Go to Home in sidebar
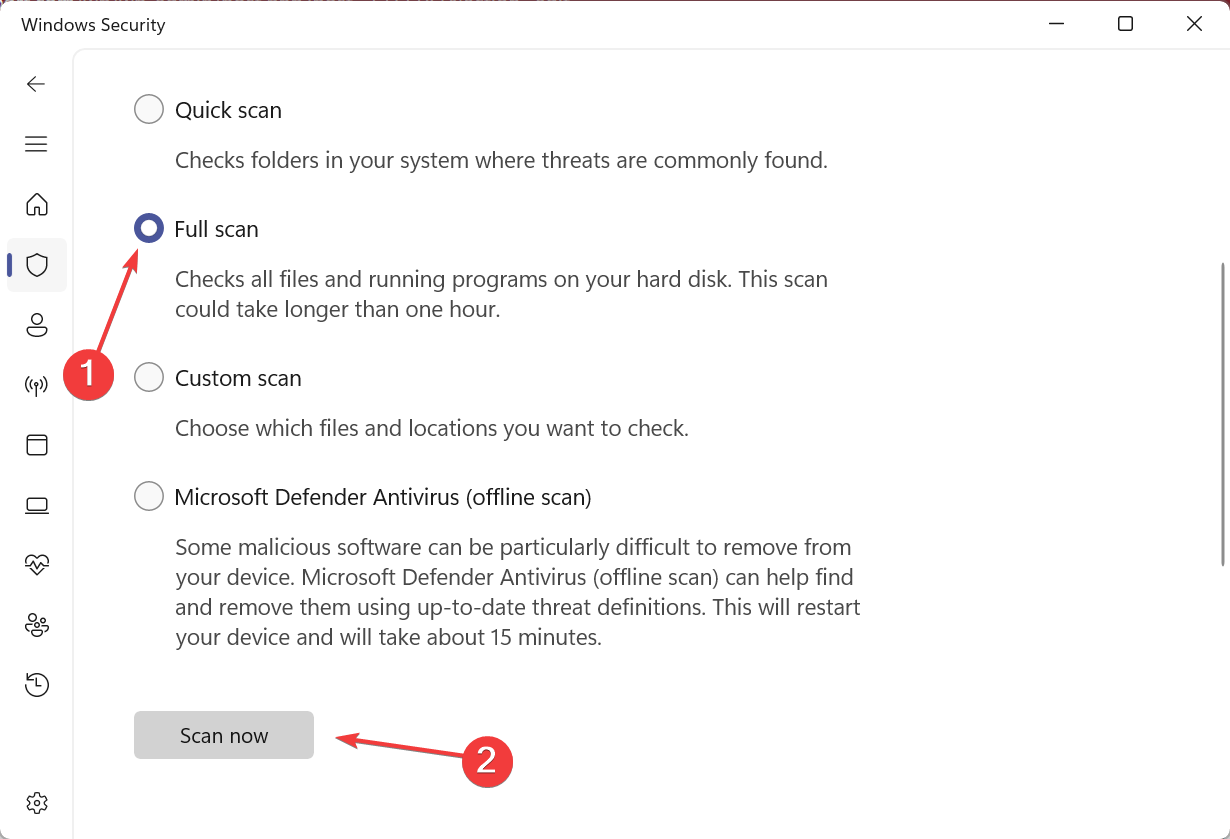The image size is (1230, 839). tap(37, 205)
